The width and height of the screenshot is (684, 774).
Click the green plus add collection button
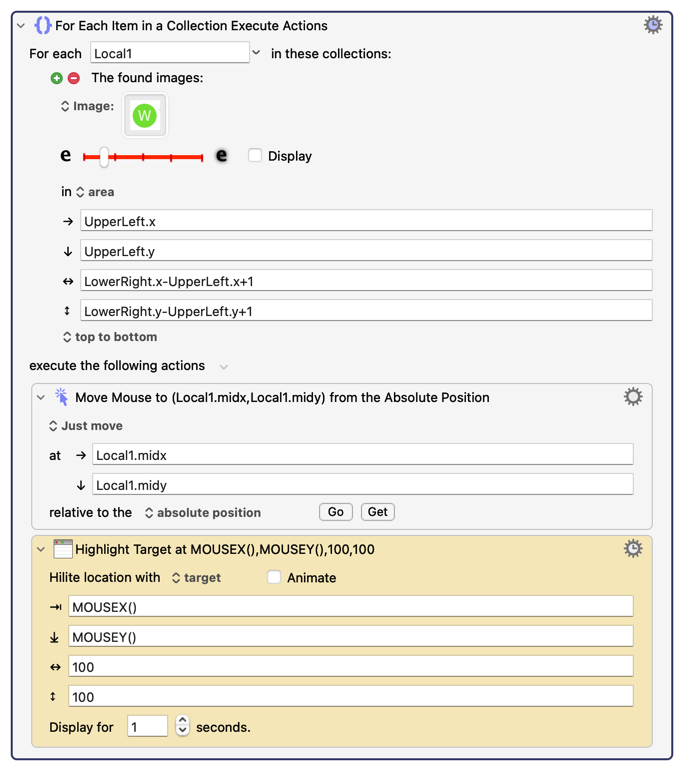(57, 78)
